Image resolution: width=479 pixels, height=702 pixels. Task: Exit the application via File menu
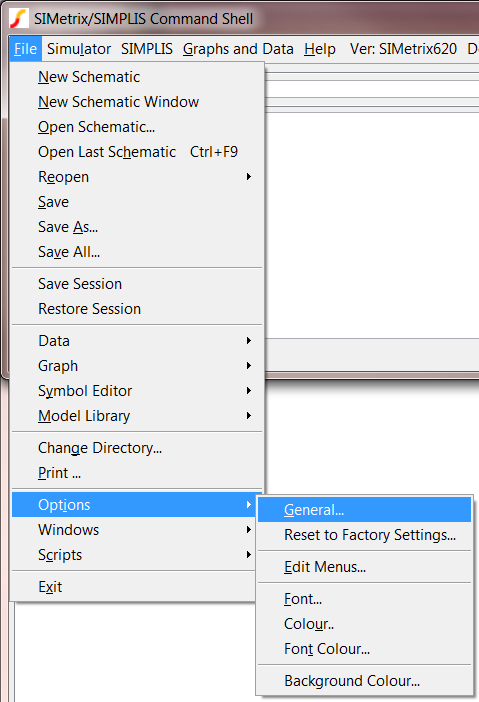point(133,587)
